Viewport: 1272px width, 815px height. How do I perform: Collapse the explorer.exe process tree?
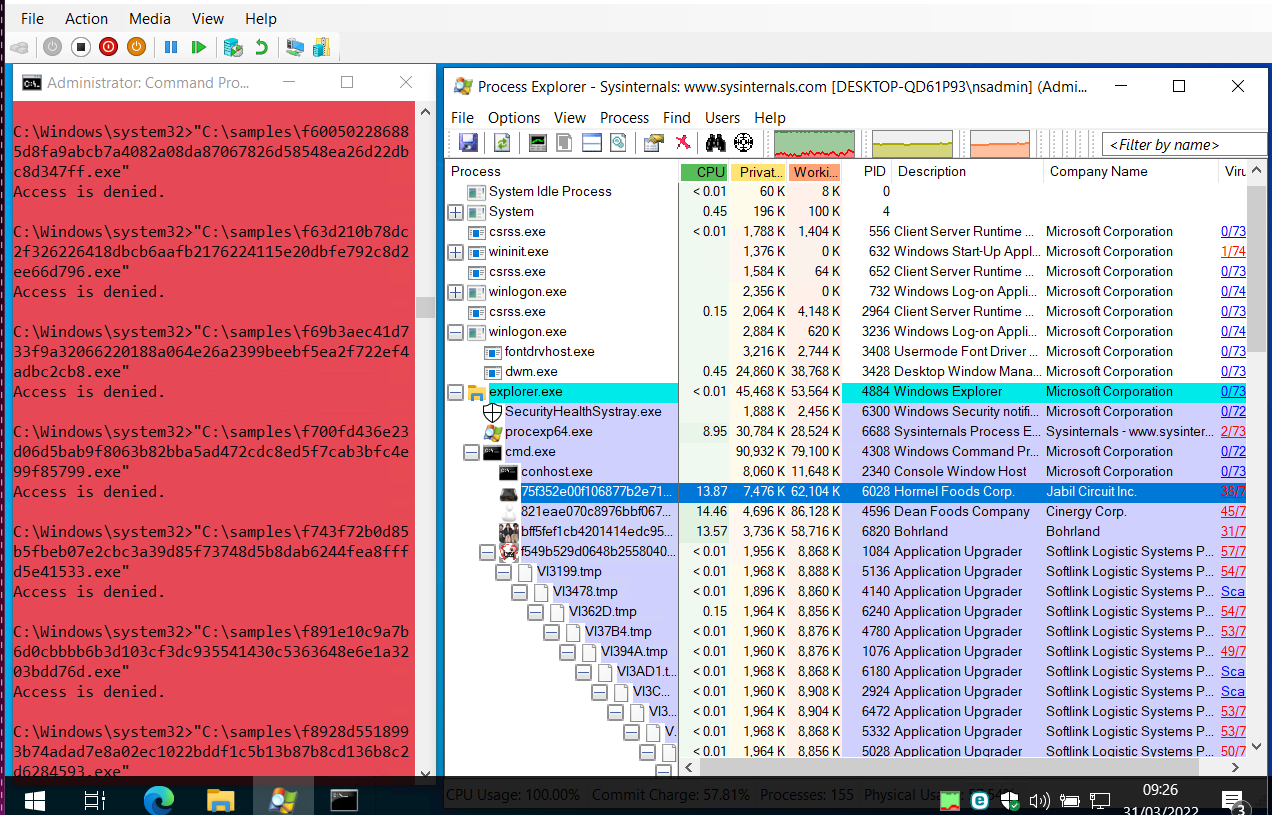[x=456, y=392]
